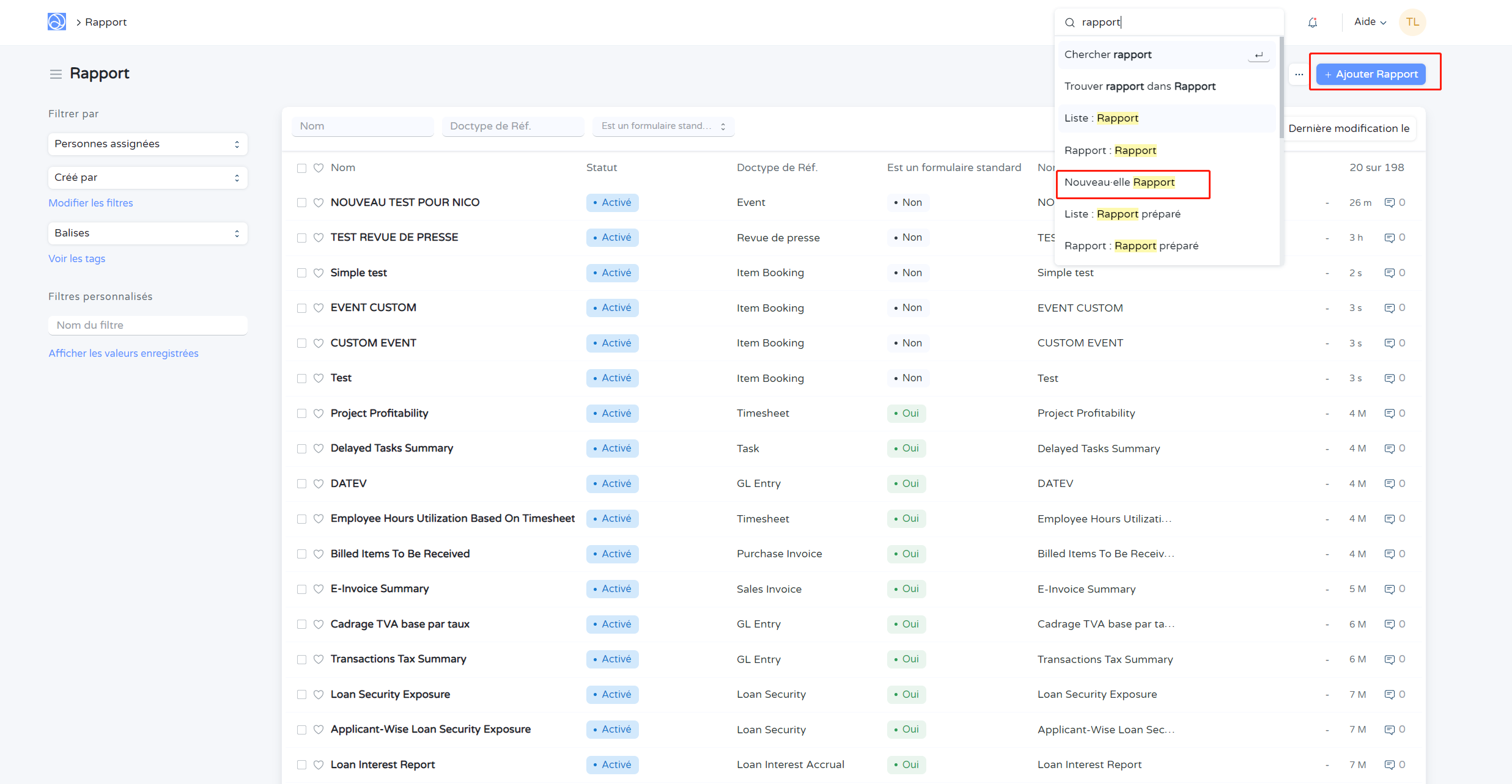Expand the Personnes assignées filter dropdown
Viewport: 1512px width, 784px height.
[x=147, y=144]
